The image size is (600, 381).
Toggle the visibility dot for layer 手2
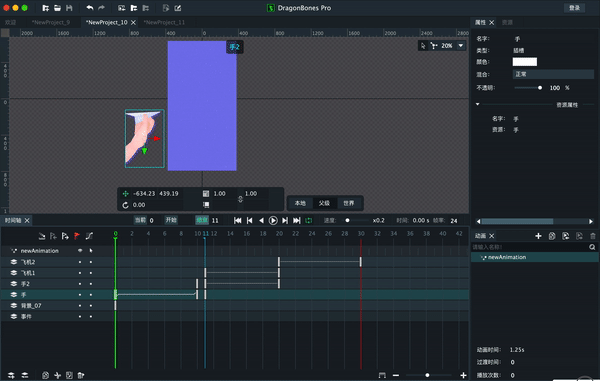80,284
